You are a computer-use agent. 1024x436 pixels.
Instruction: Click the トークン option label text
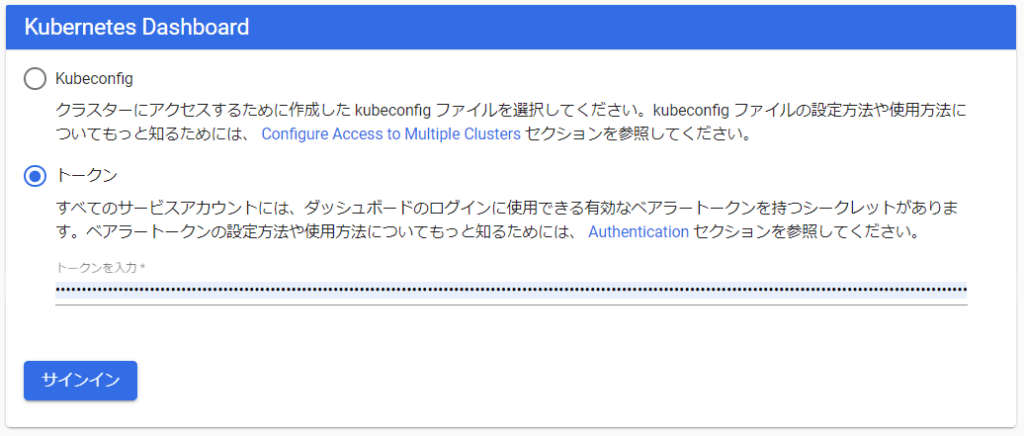point(87,176)
